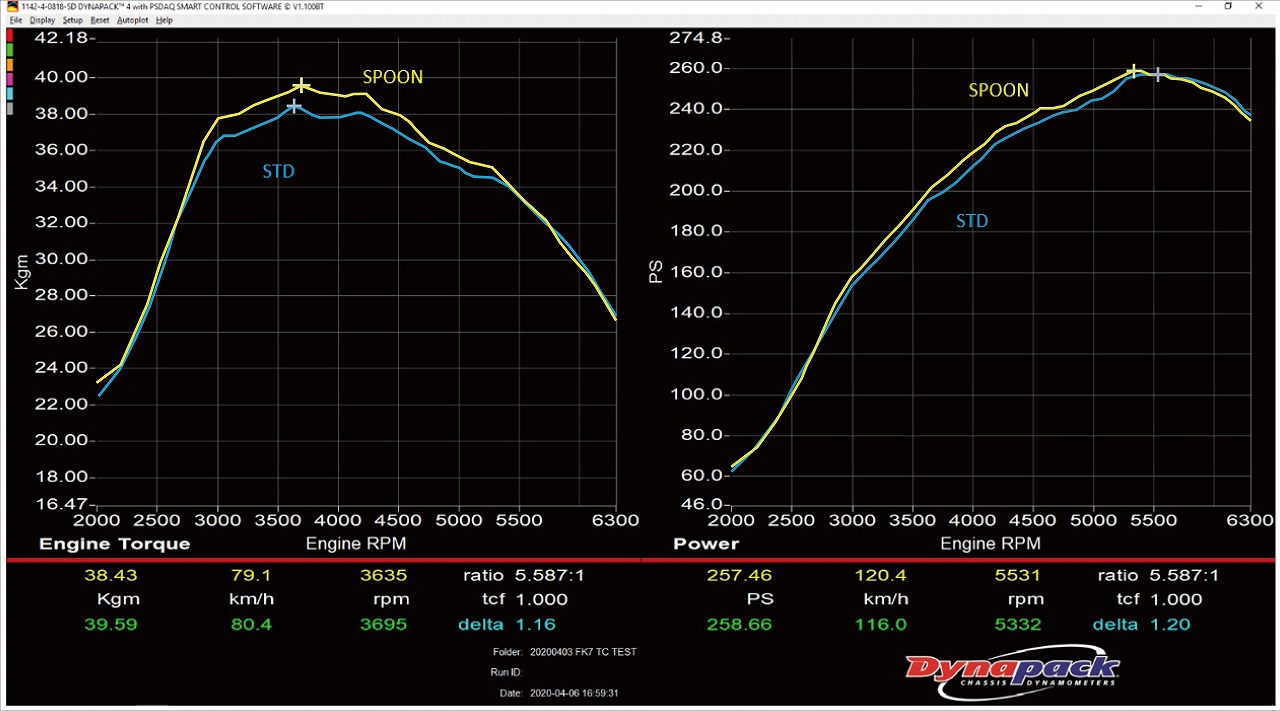
Task: Click the Engine Torque graph title
Action: pos(114,544)
